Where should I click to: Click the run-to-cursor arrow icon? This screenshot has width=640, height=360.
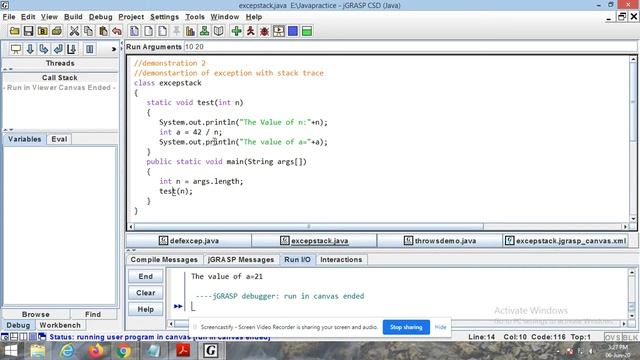point(72,49)
